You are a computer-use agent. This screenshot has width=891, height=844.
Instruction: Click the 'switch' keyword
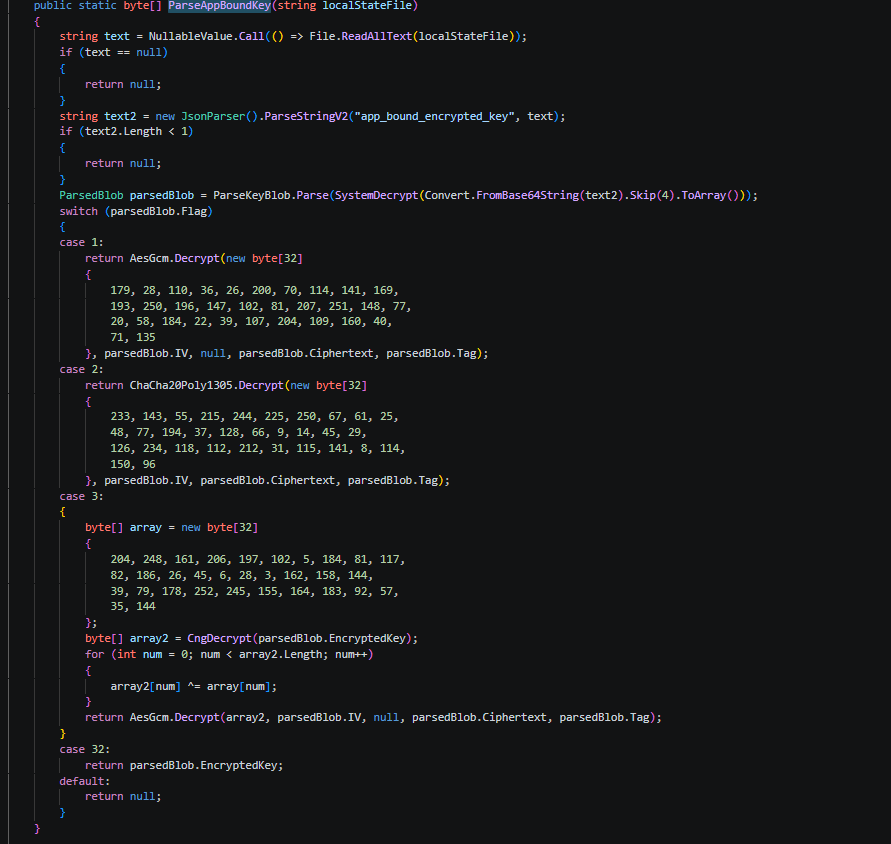click(78, 211)
